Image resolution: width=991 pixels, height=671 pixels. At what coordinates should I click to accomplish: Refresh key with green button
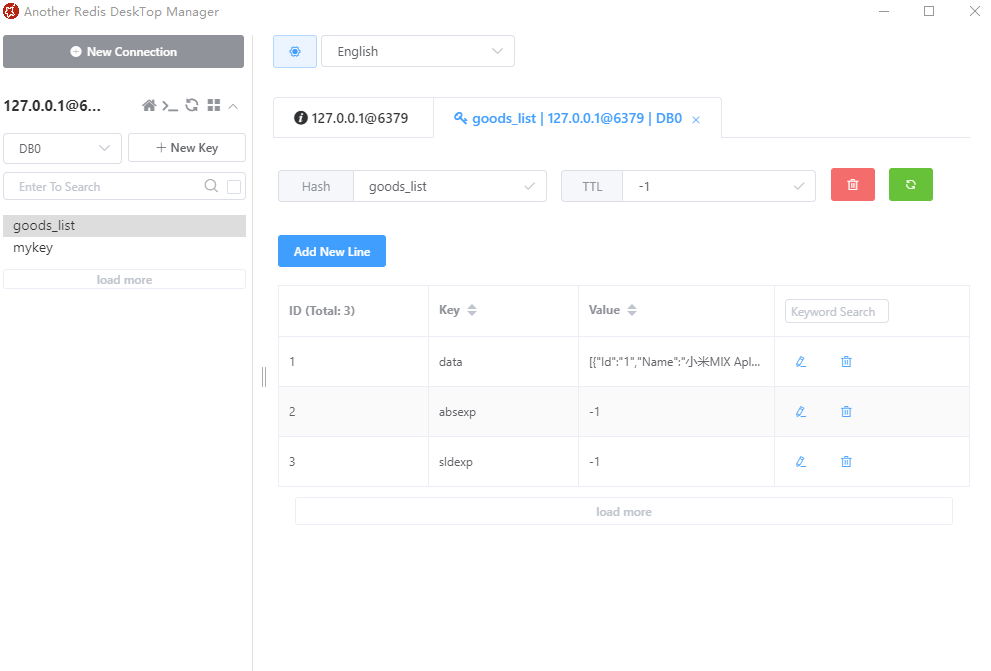click(911, 184)
